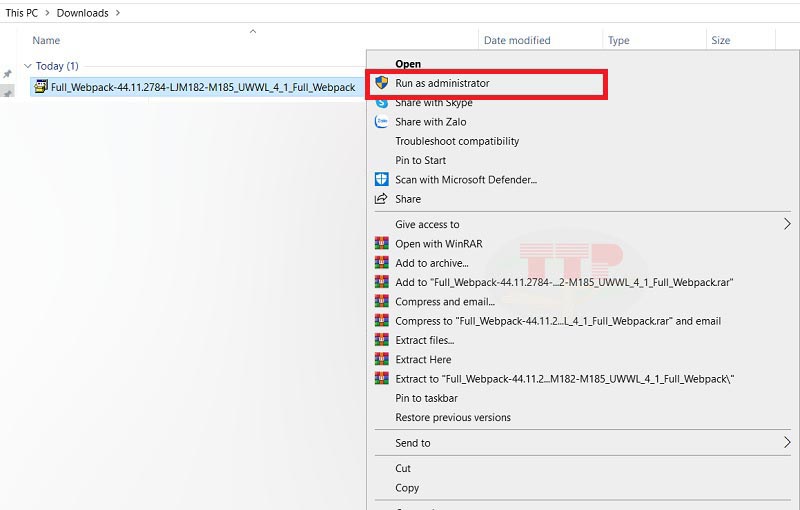Image resolution: width=800 pixels, height=510 pixels.
Task: Sort by the Name column header
Action: [x=46, y=40]
